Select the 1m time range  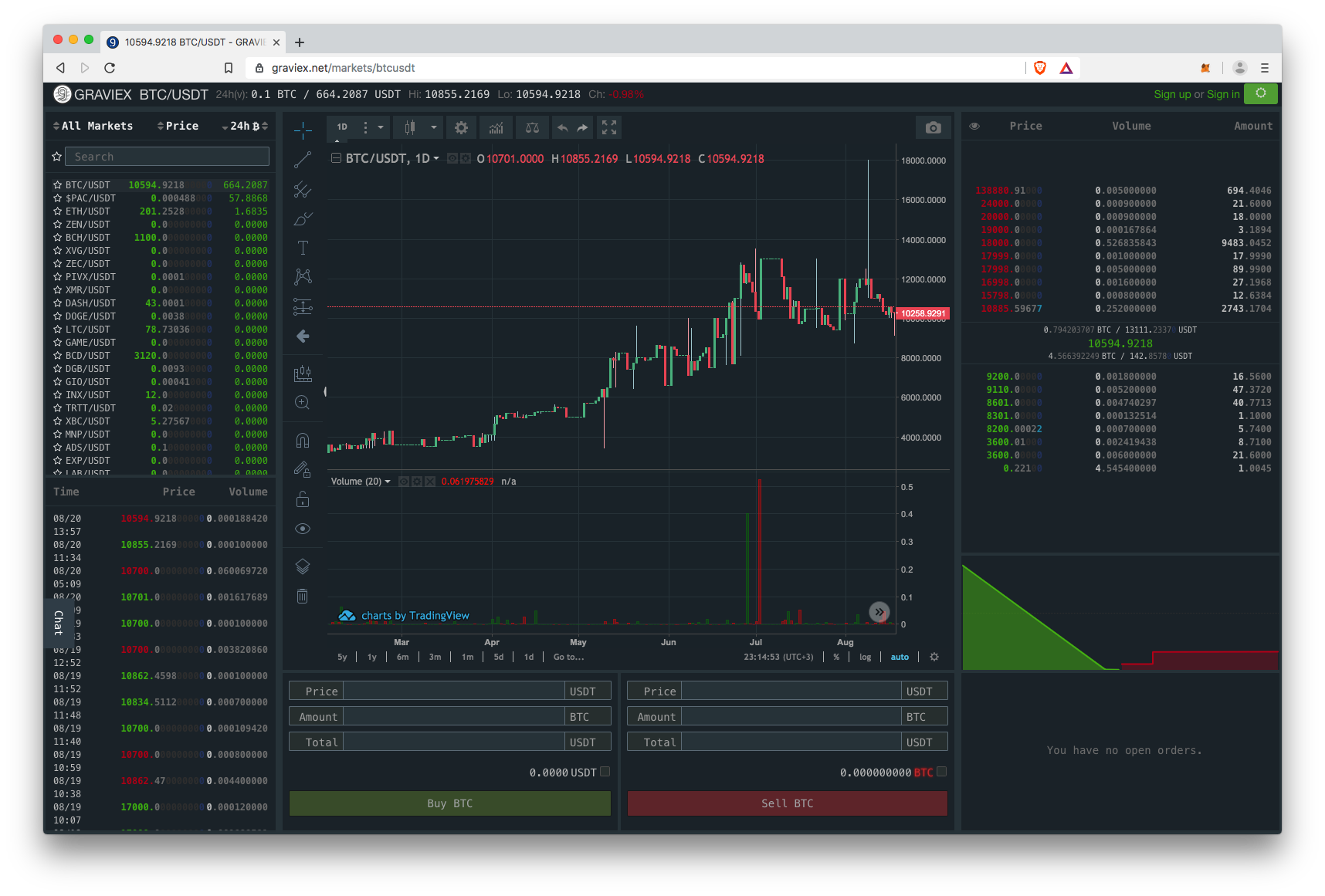pos(468,658)
